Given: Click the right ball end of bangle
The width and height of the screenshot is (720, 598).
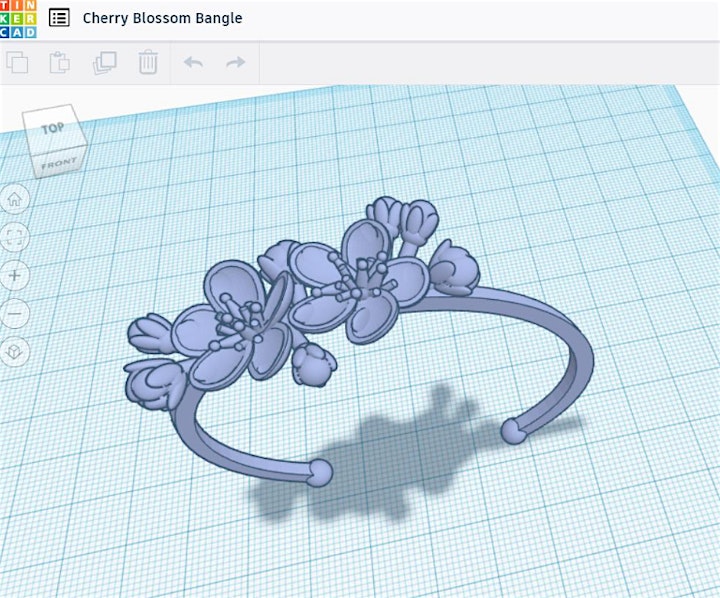Looking at the screenshot, I should click(513, 431).
